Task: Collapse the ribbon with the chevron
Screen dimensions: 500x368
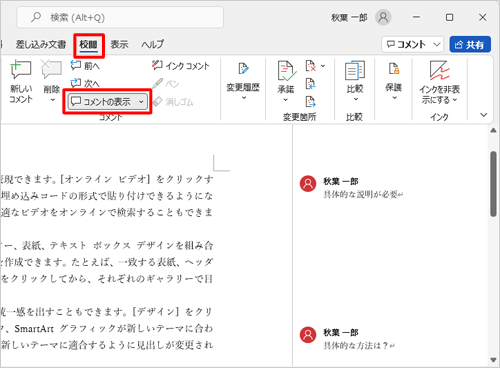Action: (x=483, y=115)
